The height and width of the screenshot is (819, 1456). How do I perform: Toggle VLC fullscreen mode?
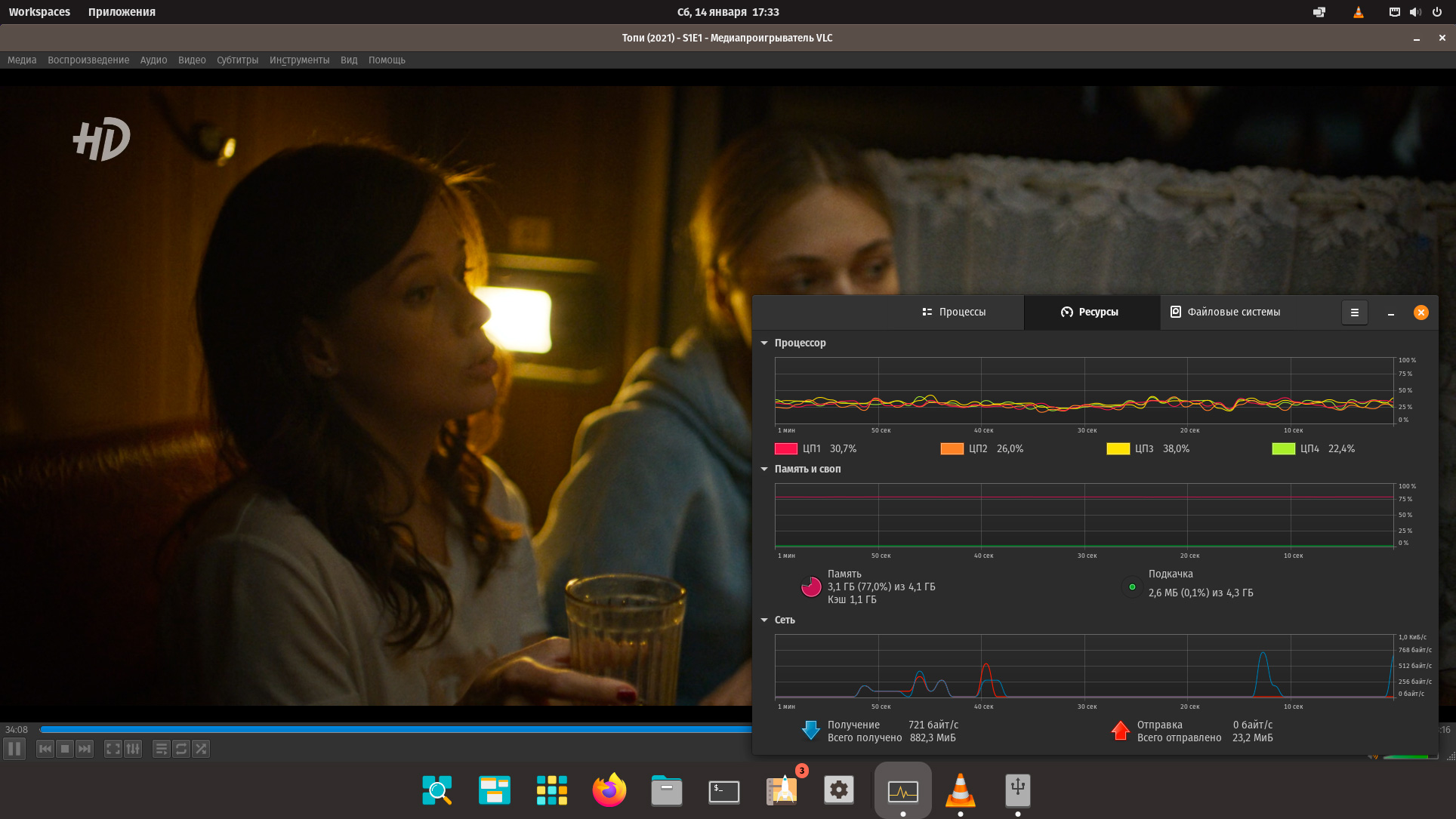pyautogui.click(x=113, y=749)
